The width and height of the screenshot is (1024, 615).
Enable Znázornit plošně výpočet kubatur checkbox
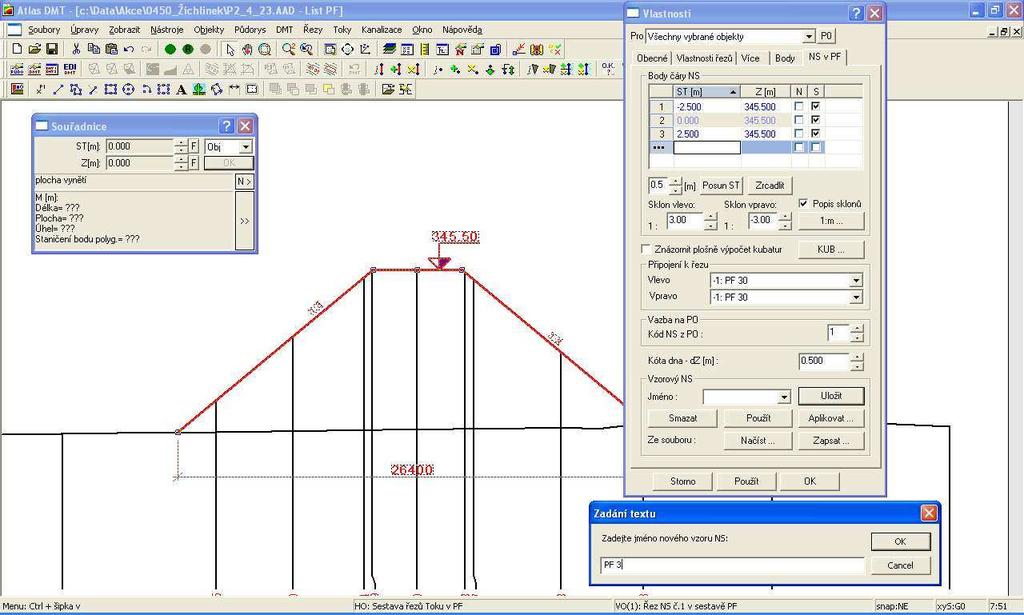coord(646,249)
